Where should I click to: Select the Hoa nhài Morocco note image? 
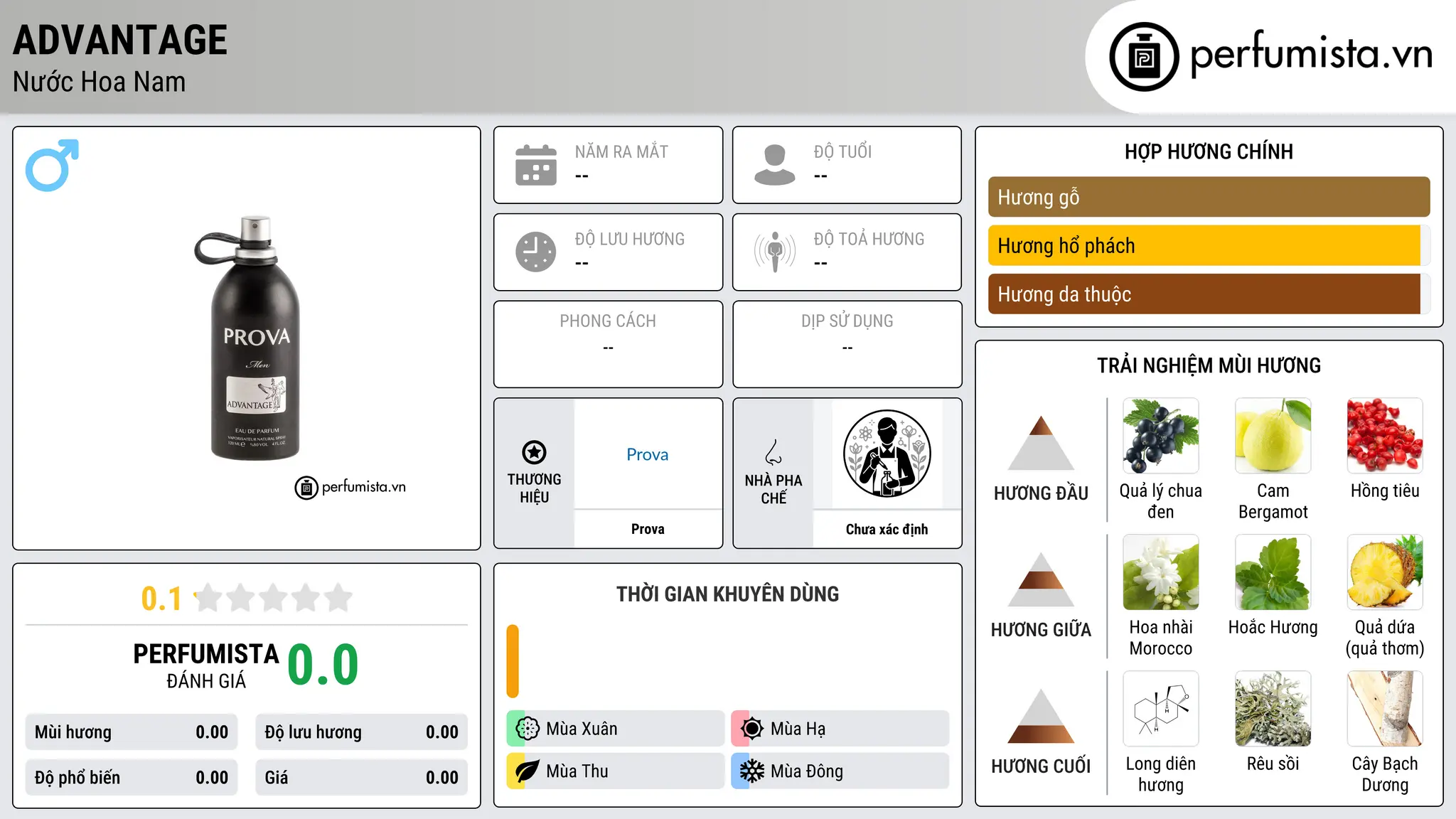[x=1161, y=572]
